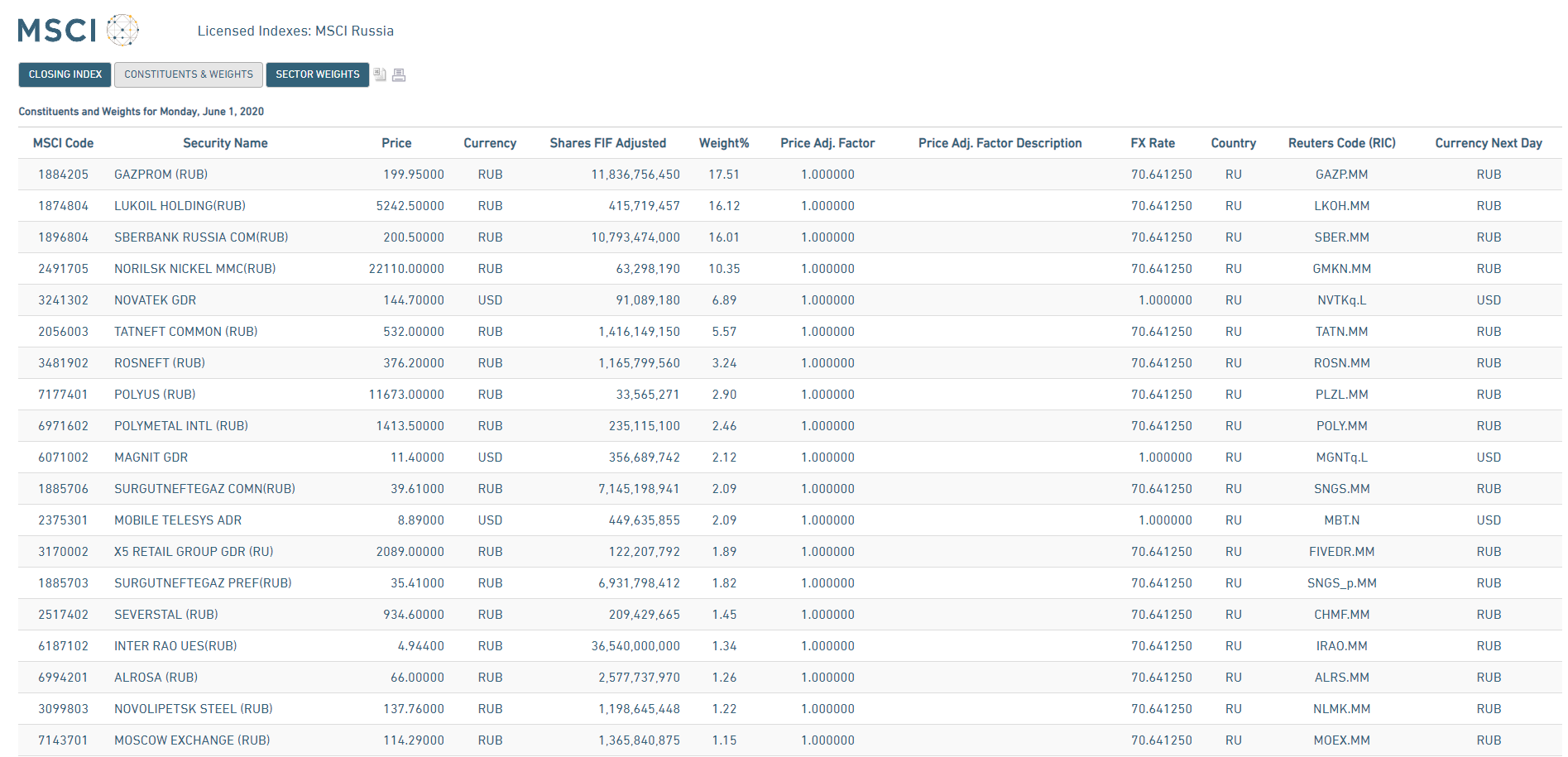Click the MOSCOW EXCHANGE (RUB) entry

(192, 740)
